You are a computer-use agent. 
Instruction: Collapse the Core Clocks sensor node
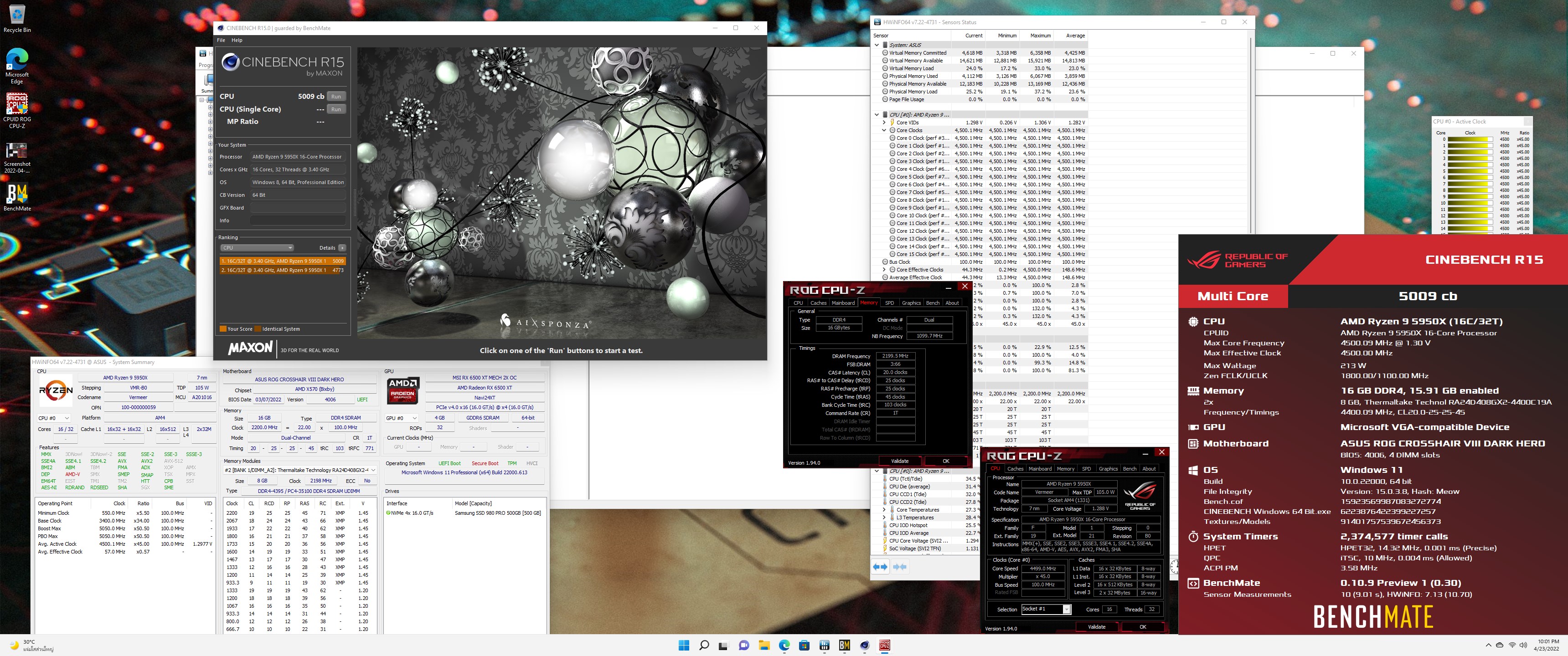pyautogui.click(x=884, y=130)
